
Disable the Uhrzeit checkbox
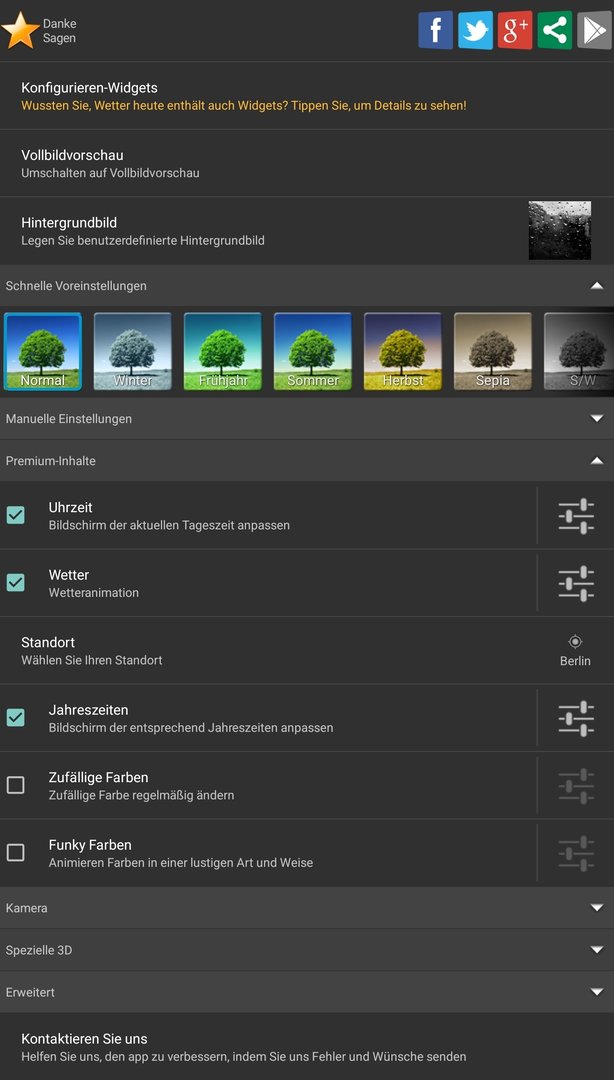[16, 515]
